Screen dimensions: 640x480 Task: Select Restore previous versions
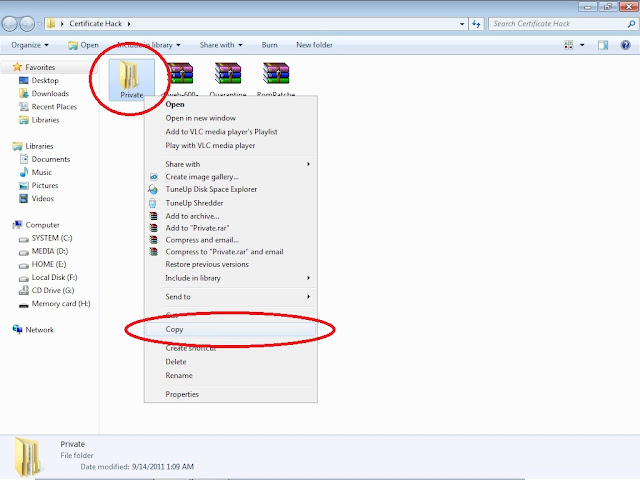point(231,264)
